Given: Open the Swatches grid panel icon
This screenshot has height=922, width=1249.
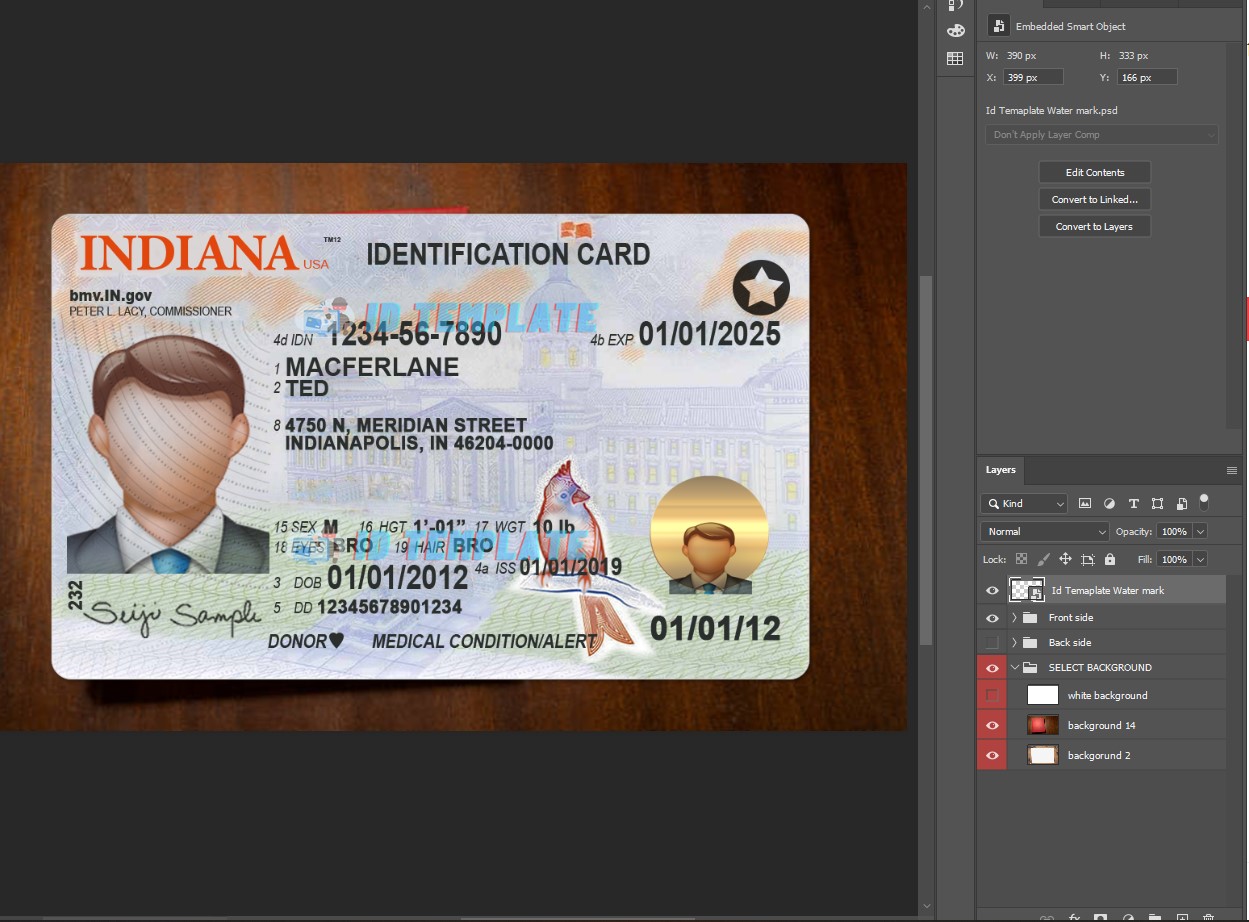Looking at the screenshot, I should tap(955, 59).
